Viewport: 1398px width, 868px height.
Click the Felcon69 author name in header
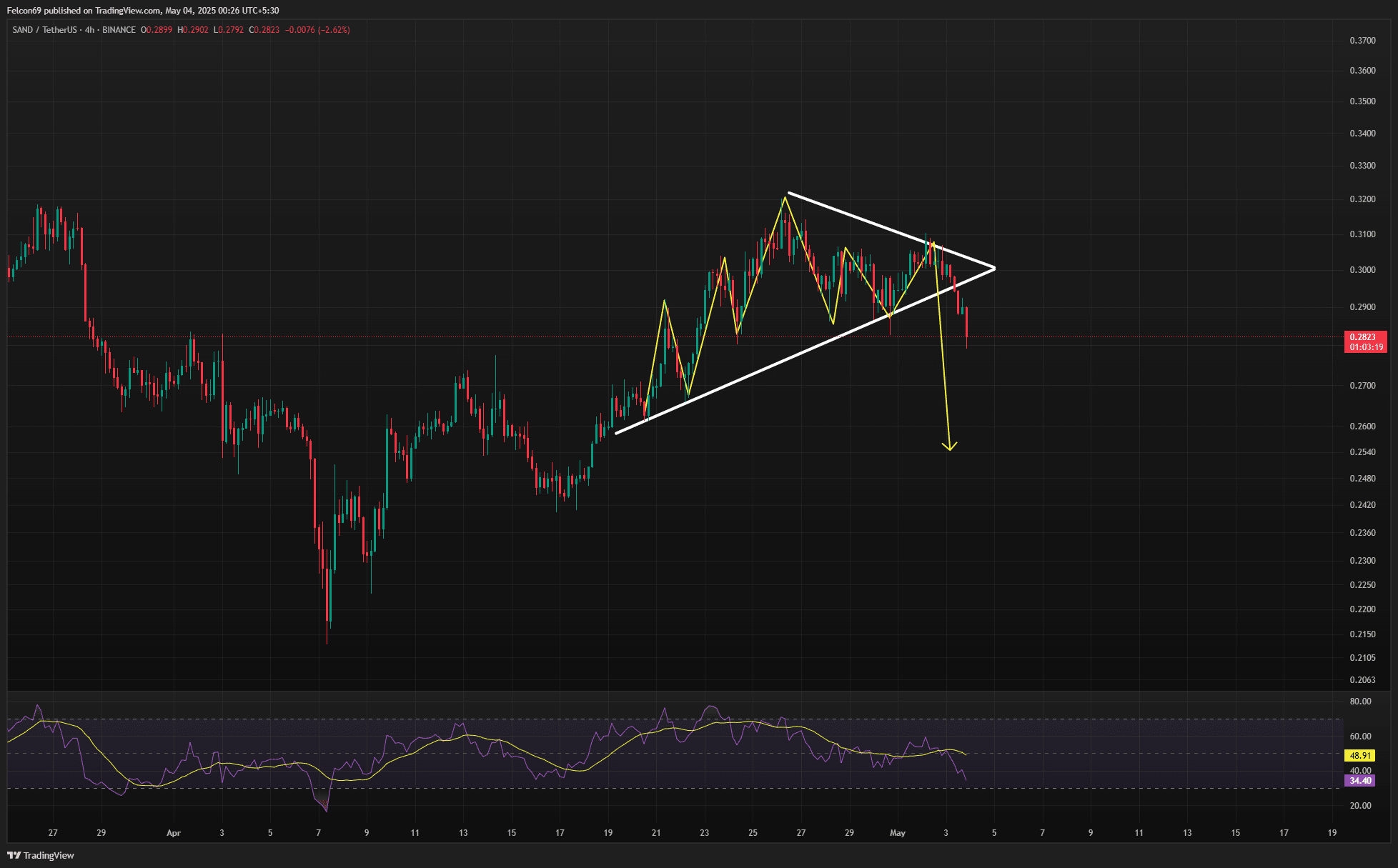24,11
